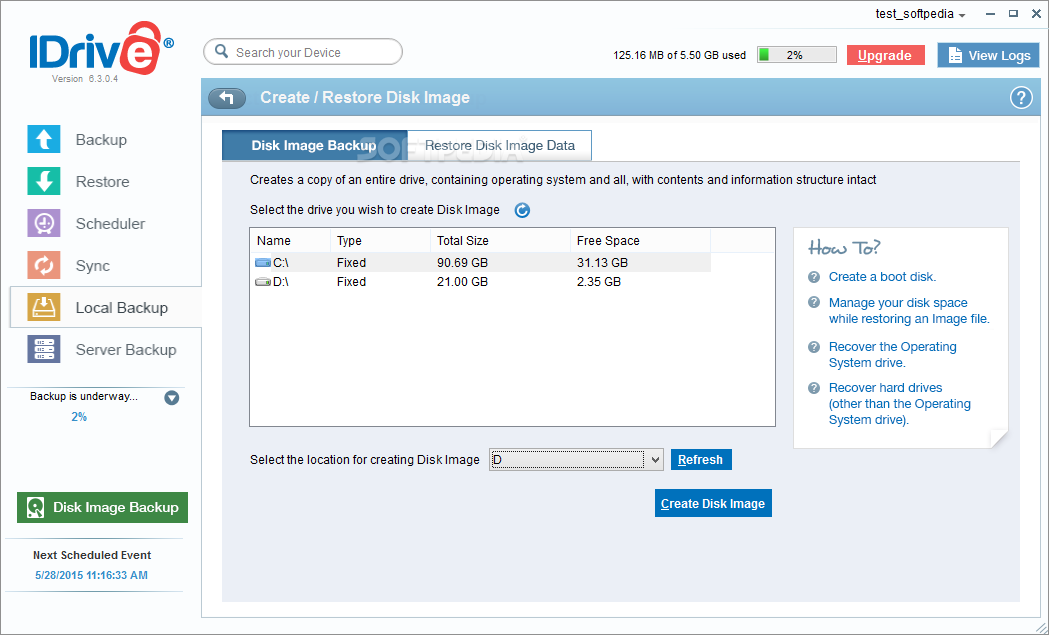The height and width of the screenshot is (635, 1049).
Task: Click the 21.00 GB total size cell
Action: point(462,282)
